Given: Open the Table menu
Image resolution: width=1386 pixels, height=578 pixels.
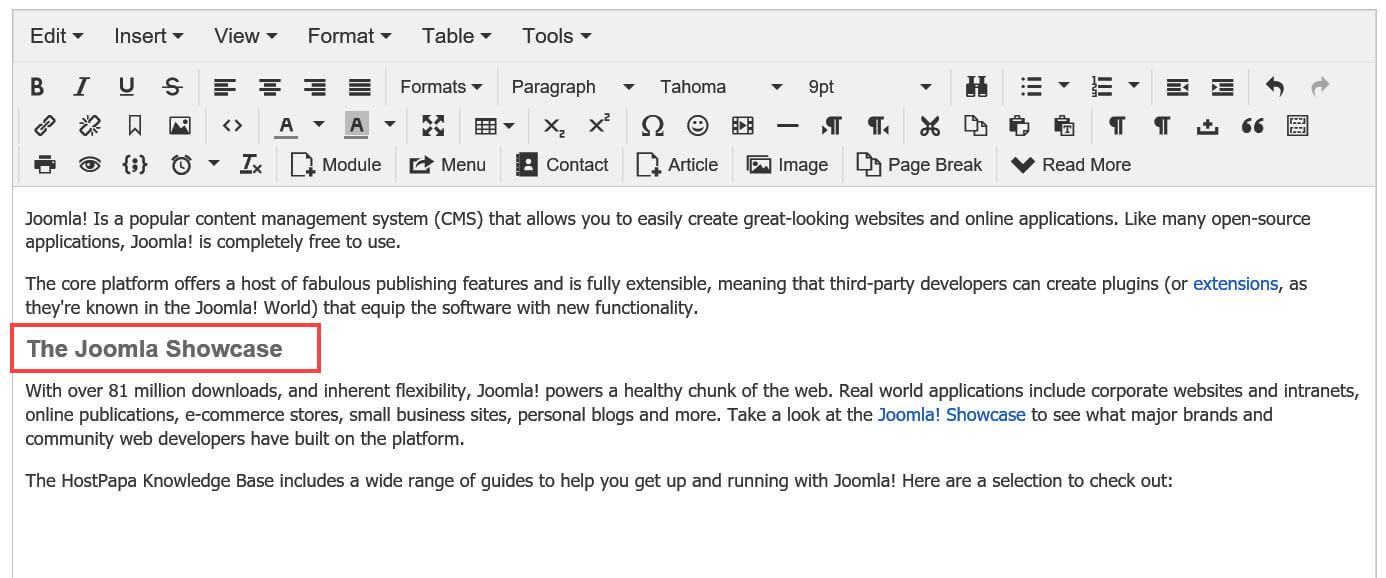Looking at the screenshot, I should pyautogui.click(x=456, y=36).
